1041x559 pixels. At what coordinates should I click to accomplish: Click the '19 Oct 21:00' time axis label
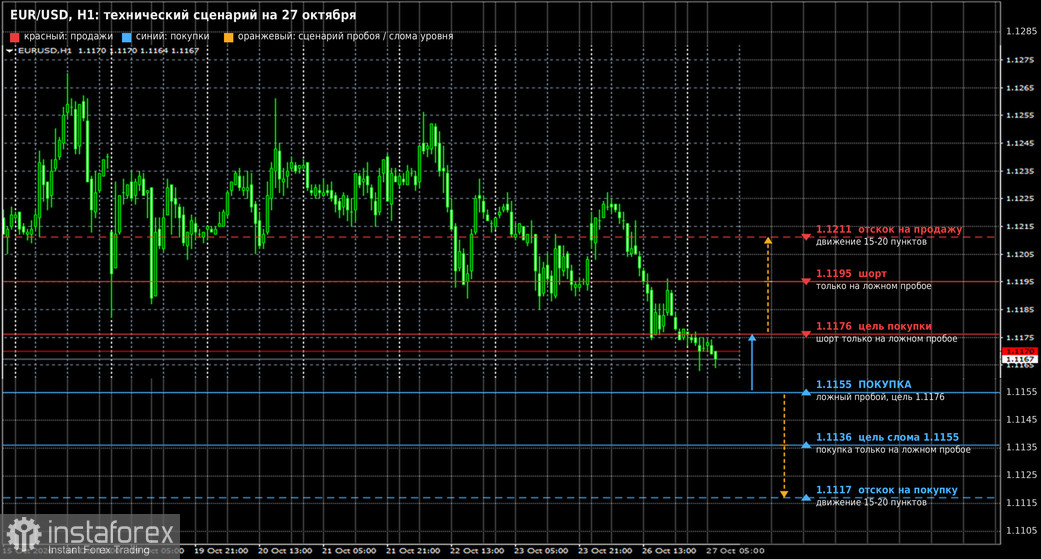[221, 551]
